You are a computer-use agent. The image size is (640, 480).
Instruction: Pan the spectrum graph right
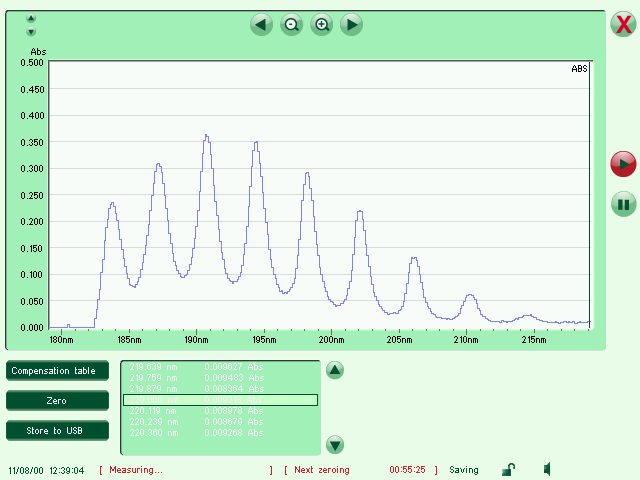click(x=351, y=25)
